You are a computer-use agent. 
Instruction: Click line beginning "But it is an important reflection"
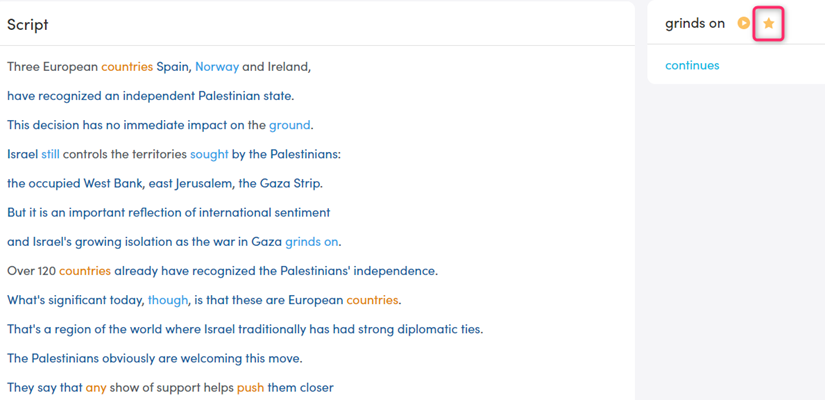click(x=168, y=213)
